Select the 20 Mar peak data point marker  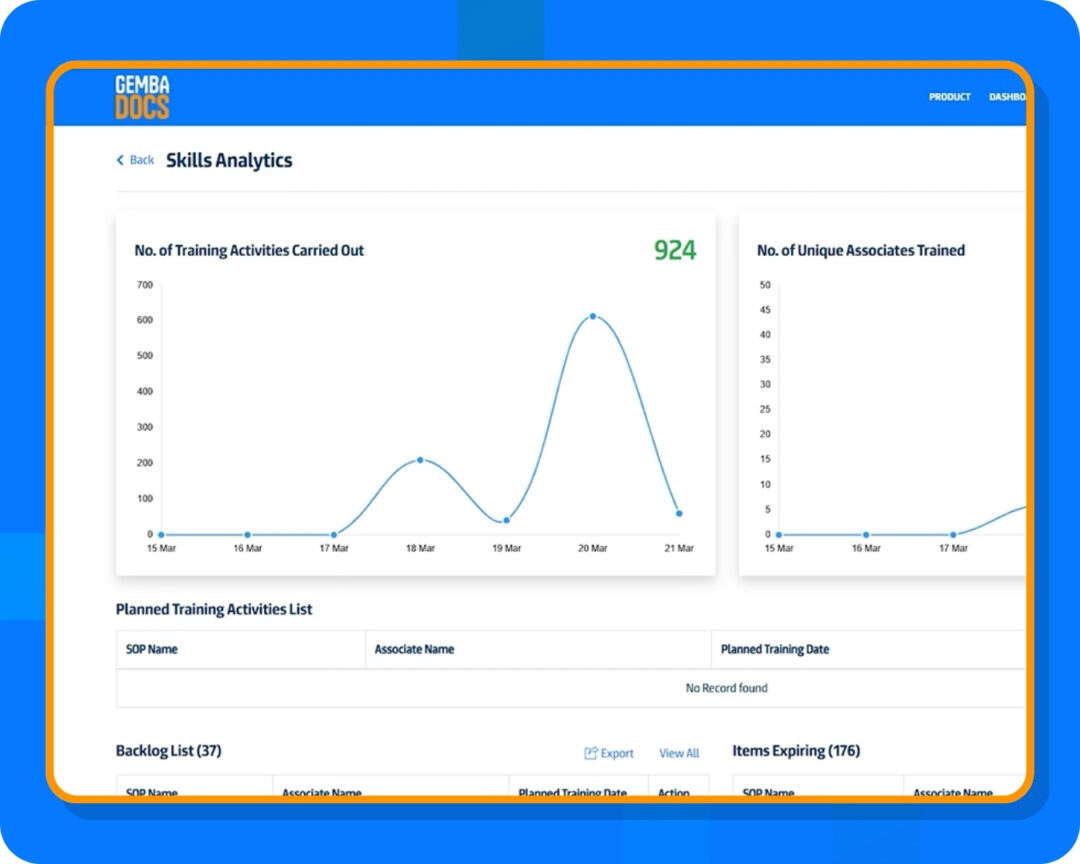[x=593, y=314]
